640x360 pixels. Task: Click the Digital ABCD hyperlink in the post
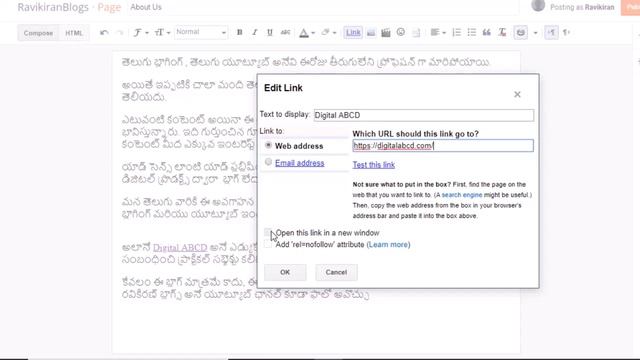[x=180, y=248]
